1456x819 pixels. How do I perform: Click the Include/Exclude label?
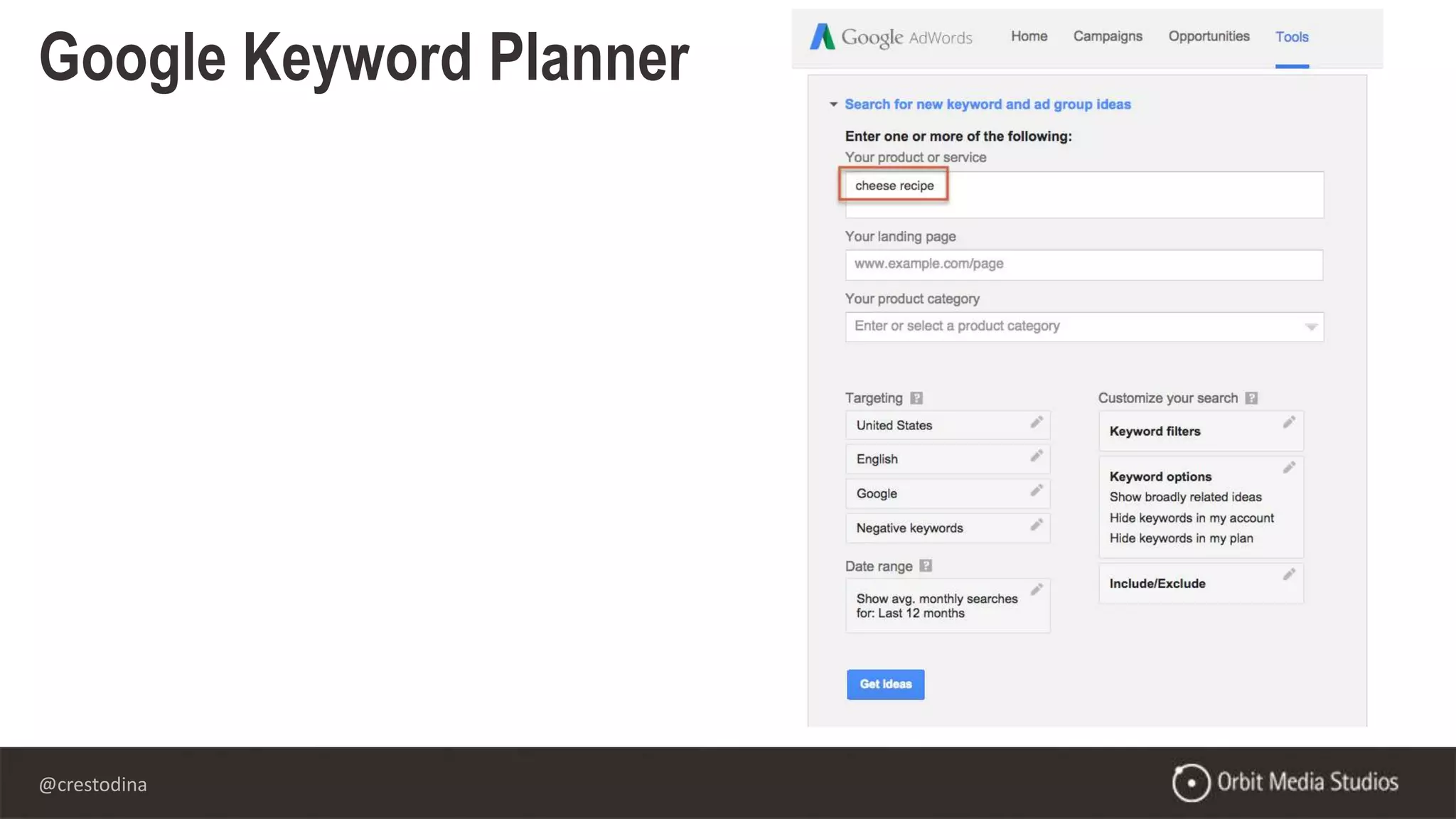click(x=1157, y=584)
